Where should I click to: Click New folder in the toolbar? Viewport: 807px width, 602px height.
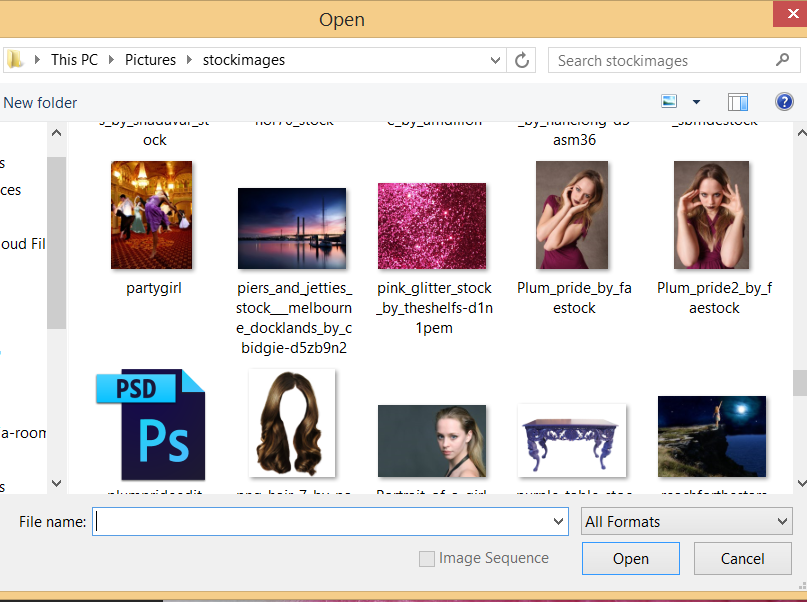click(x=40, y=102)
